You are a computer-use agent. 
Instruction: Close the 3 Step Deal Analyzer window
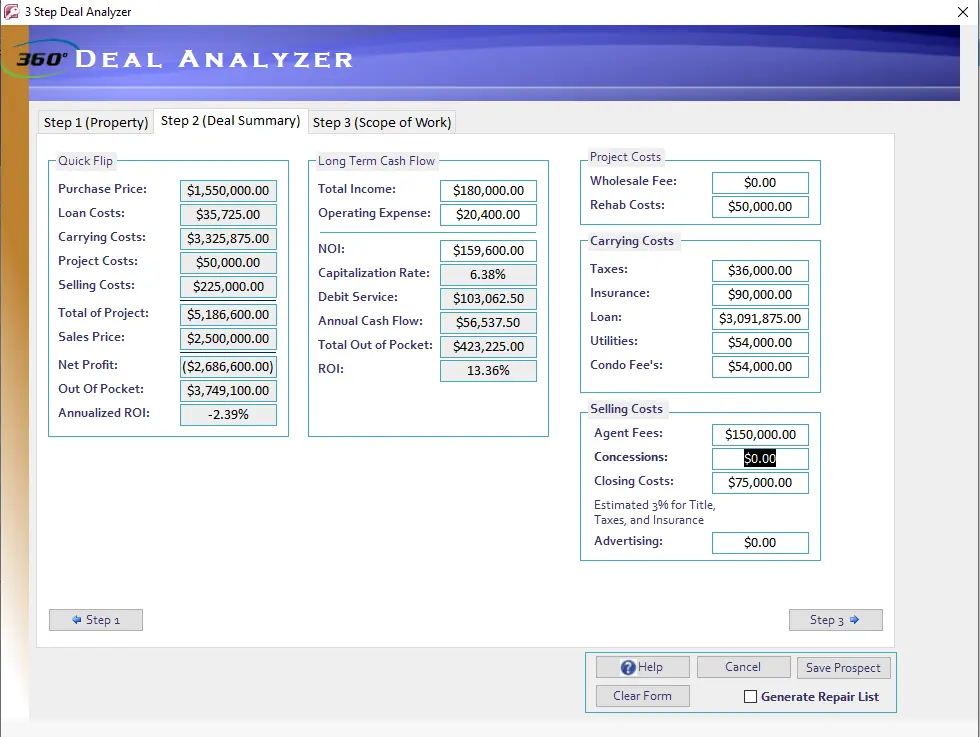[948, 12]
